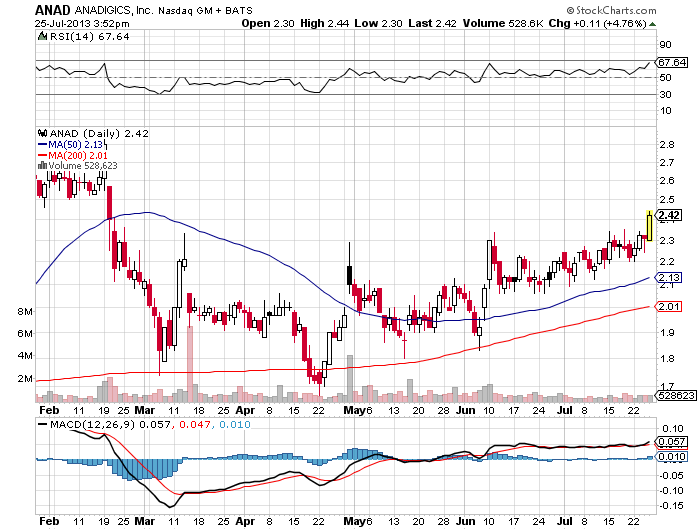Viewport: 700px width, 530px height.
Task: Click the MACD black legend line
Action: (42, 424)
